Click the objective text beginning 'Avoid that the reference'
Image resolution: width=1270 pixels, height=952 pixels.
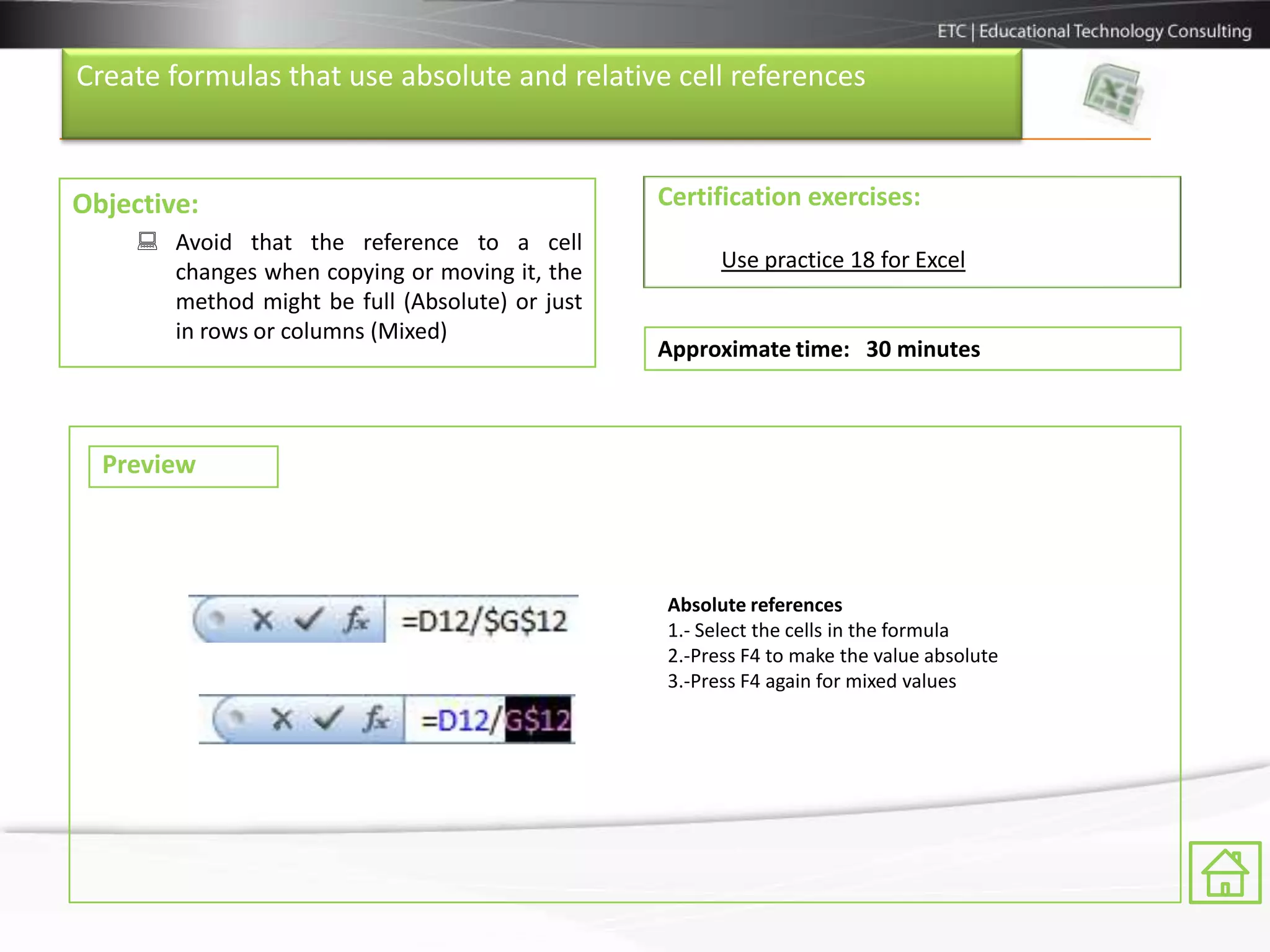[378, 286]
